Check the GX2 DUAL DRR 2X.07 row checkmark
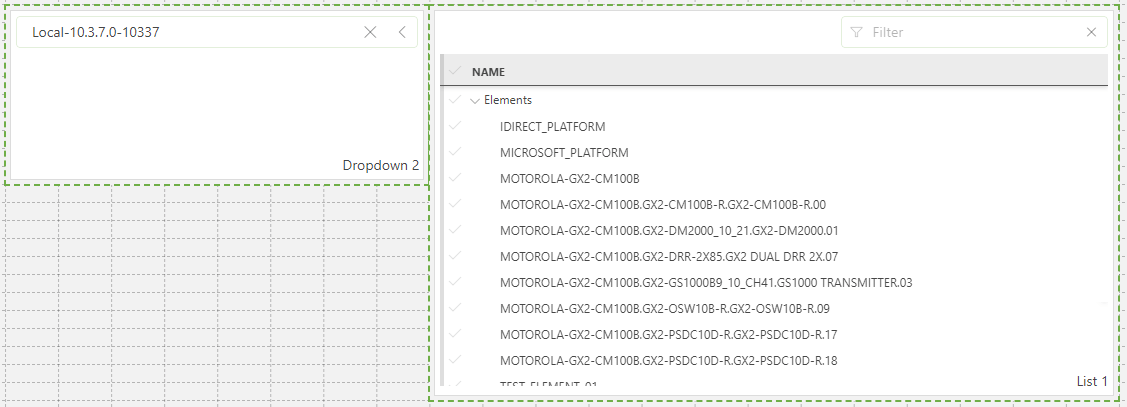Screen dimensions: 1127x407 point(454,255)
